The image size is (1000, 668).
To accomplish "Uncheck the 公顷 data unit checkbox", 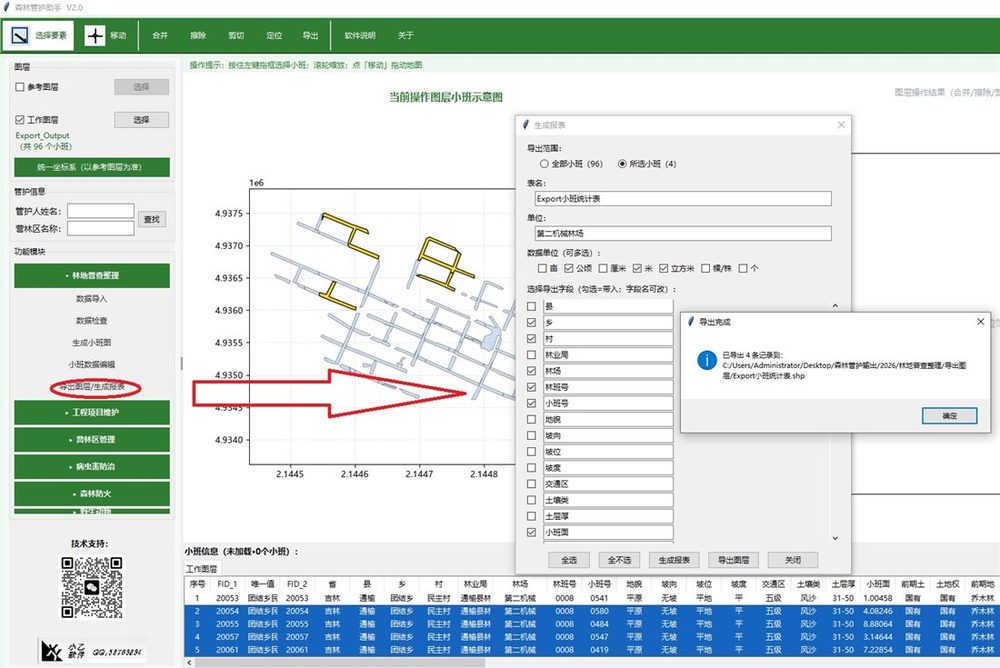I will click(569, 268).
